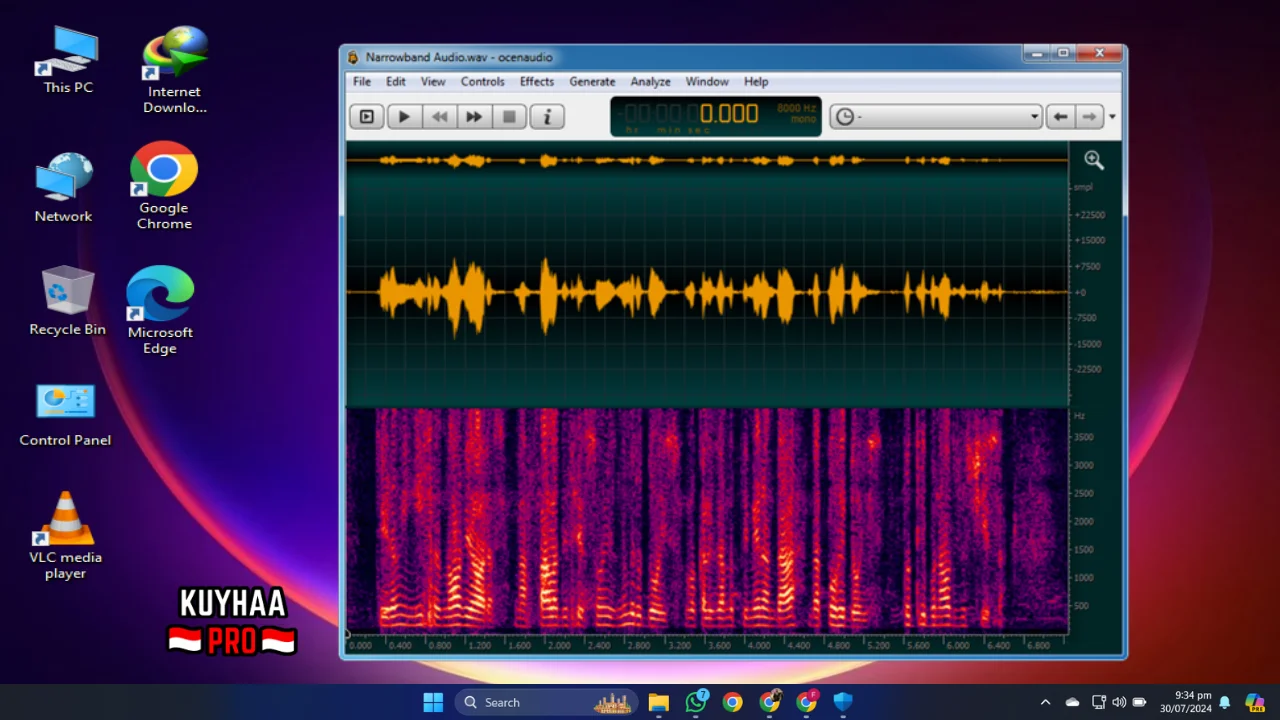This screenshot has width=1280, height=720.
Task: Open notifications bell in system tray
Action: pos(1224,702)
